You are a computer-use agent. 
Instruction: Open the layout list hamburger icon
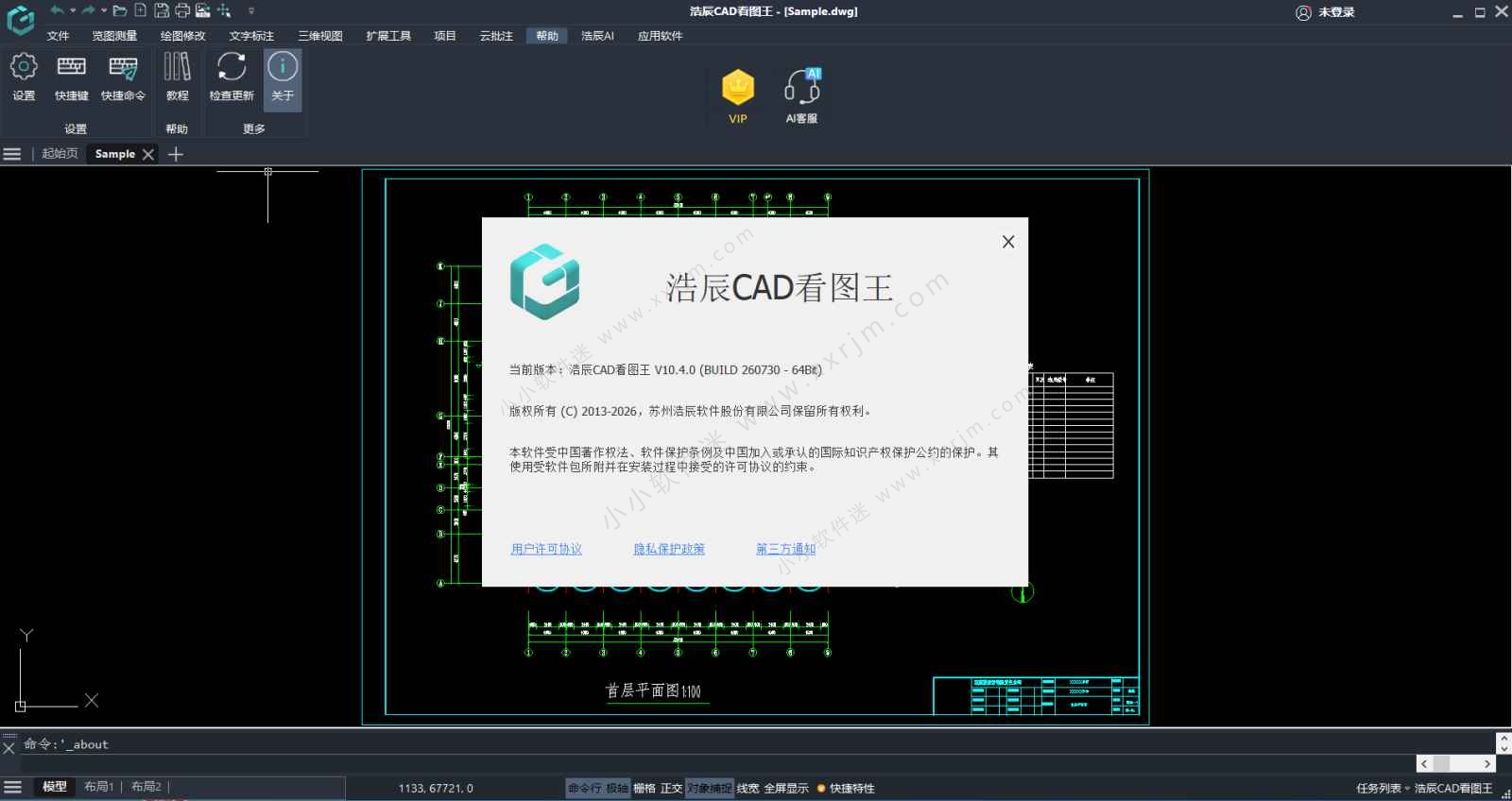13,787
